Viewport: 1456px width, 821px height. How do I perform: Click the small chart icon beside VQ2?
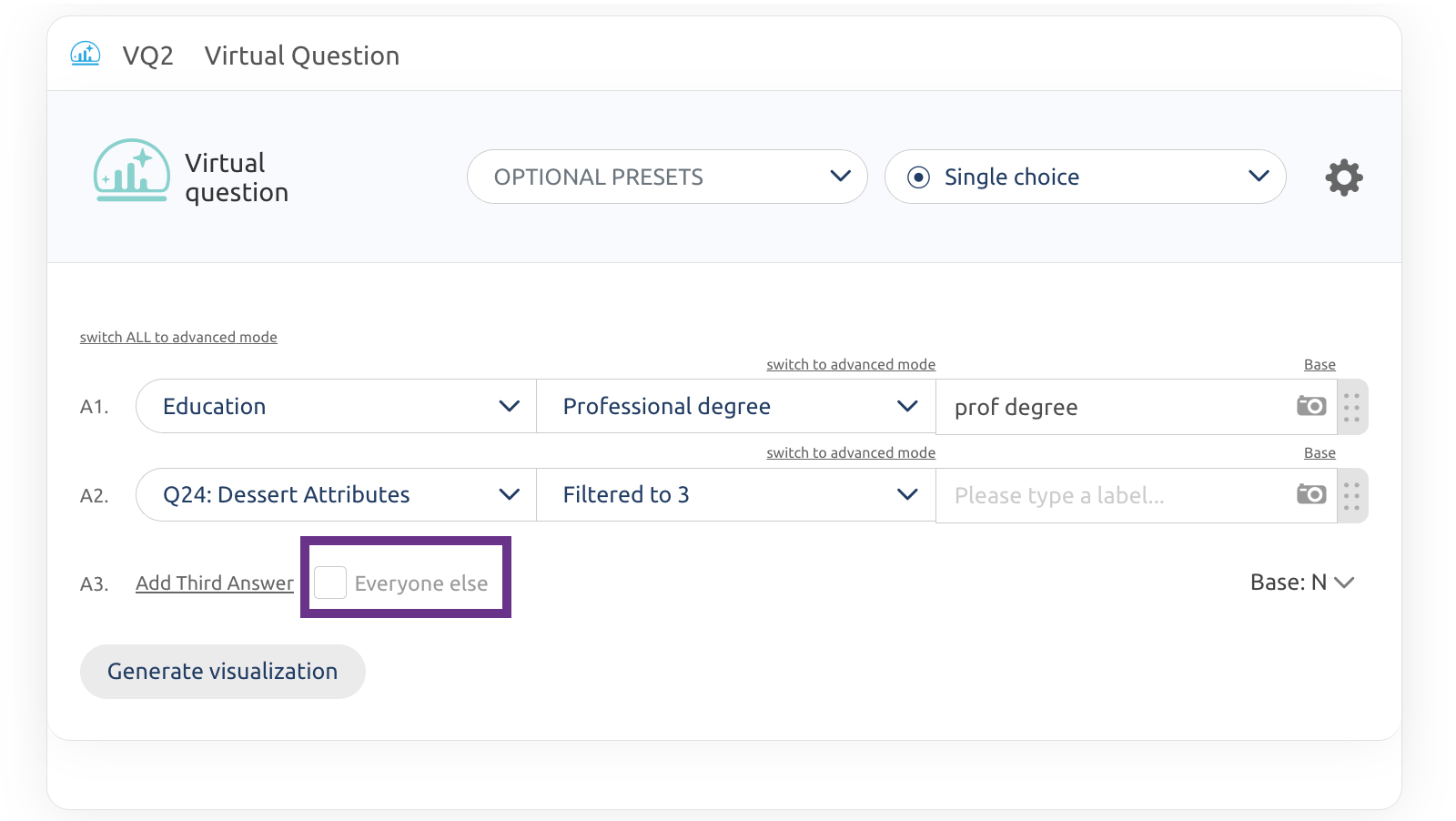(86, 54)
